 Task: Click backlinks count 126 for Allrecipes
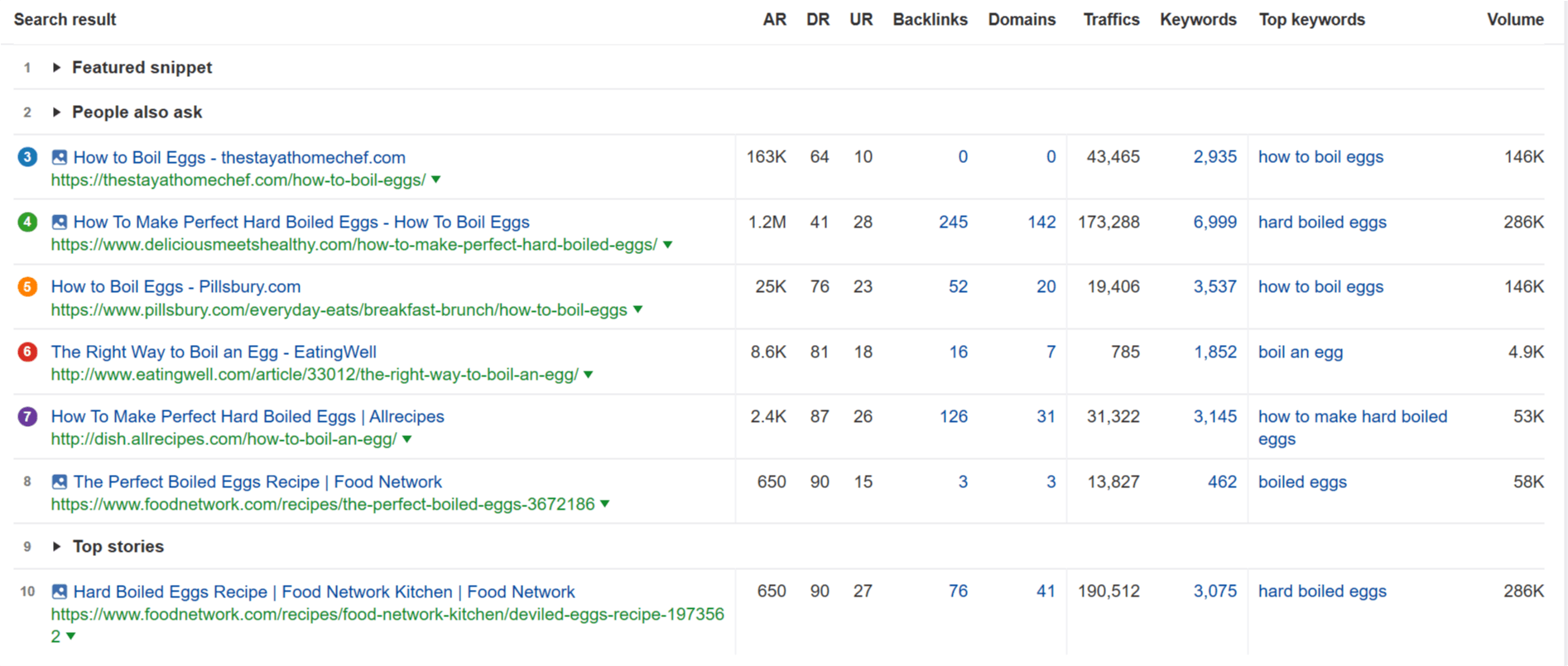point(953,416)
